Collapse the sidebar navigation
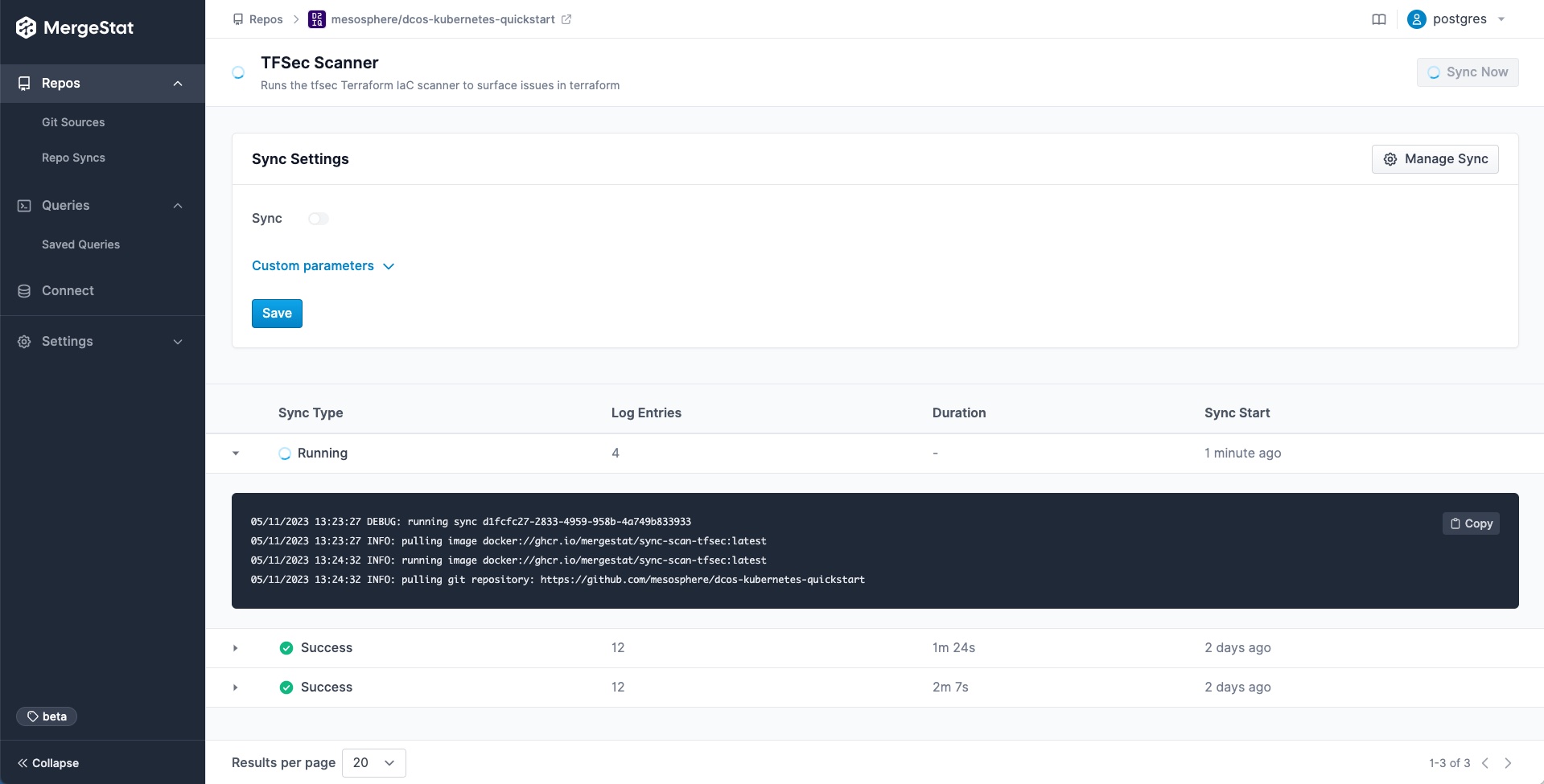Screen dimensions: 1544x784 click(x=48, y=763)
